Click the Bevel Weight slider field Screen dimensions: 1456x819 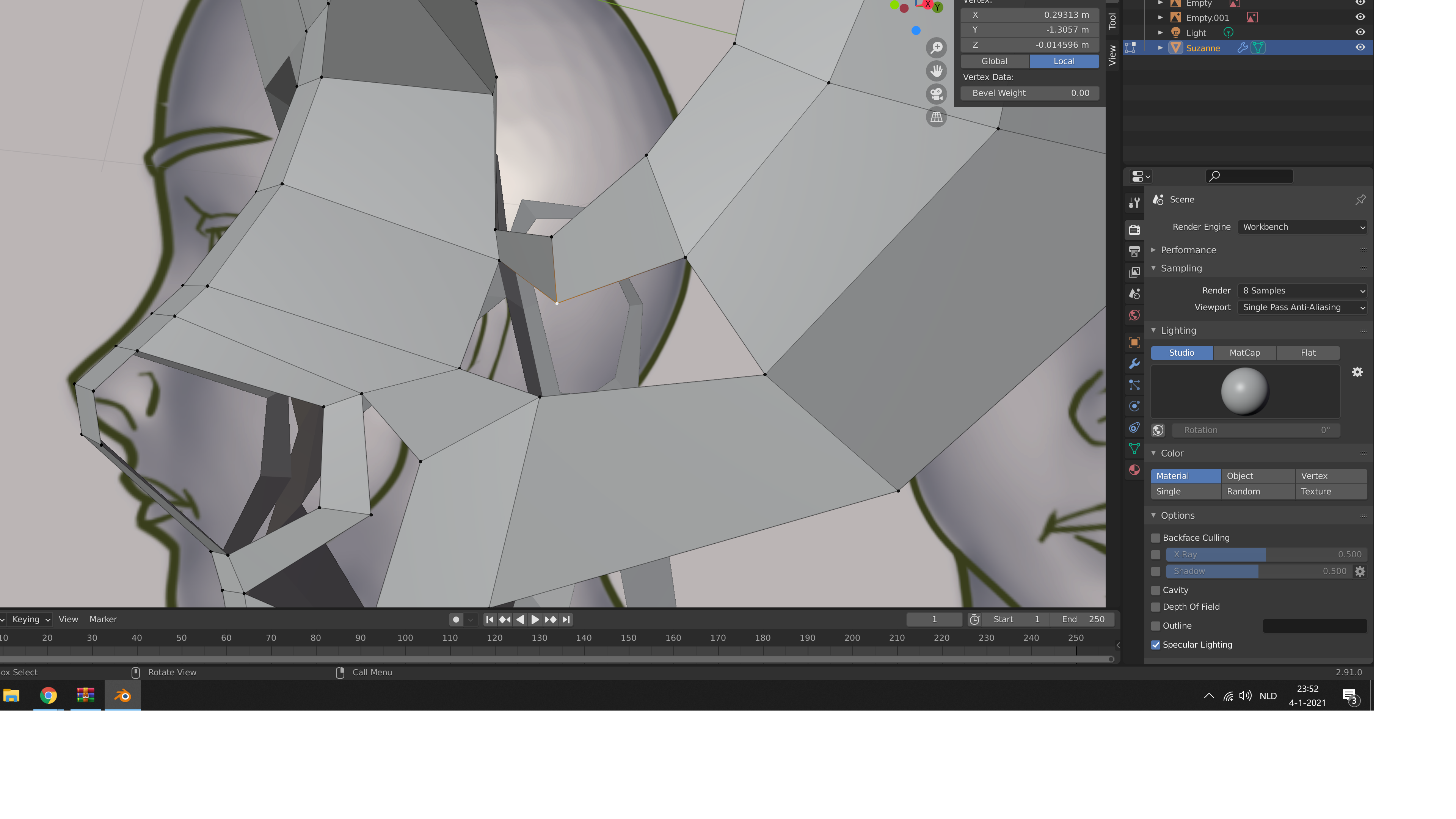tap(1030, 93)
